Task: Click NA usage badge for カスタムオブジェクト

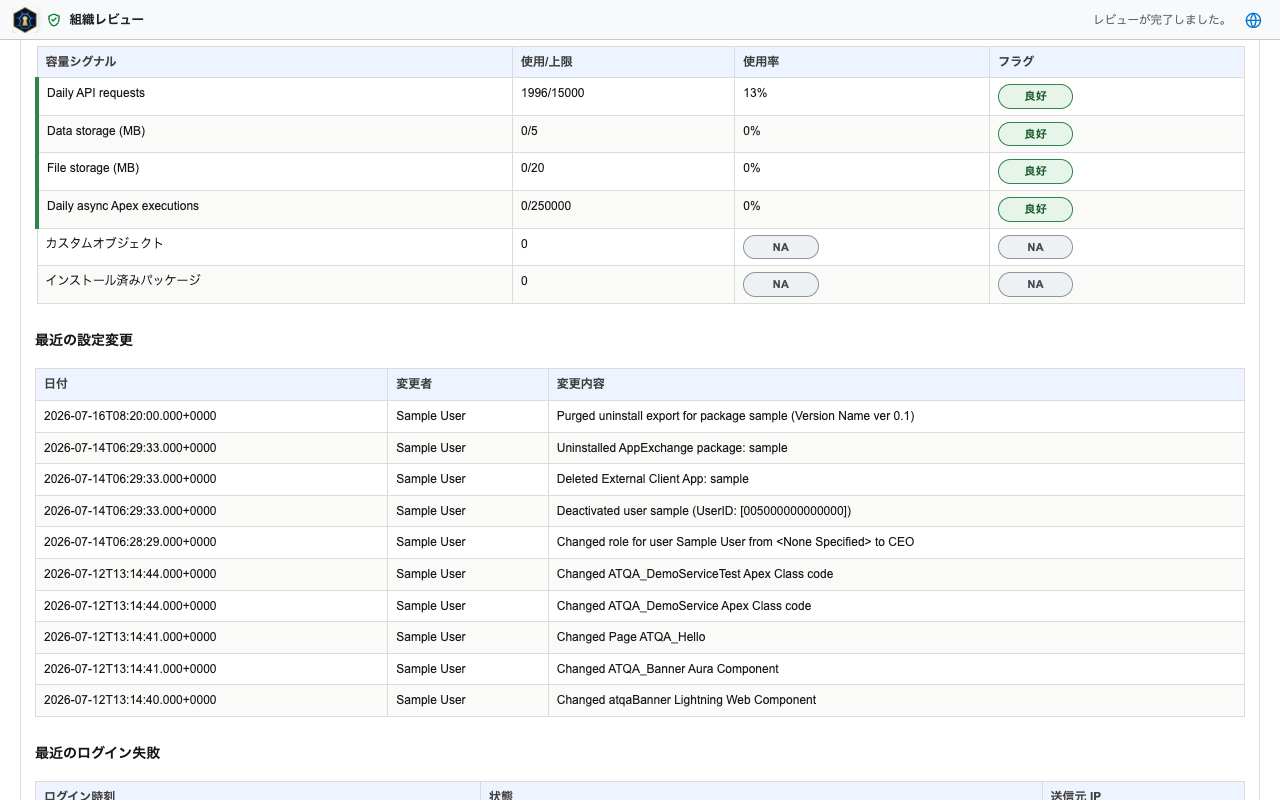Action: [781, 247]
